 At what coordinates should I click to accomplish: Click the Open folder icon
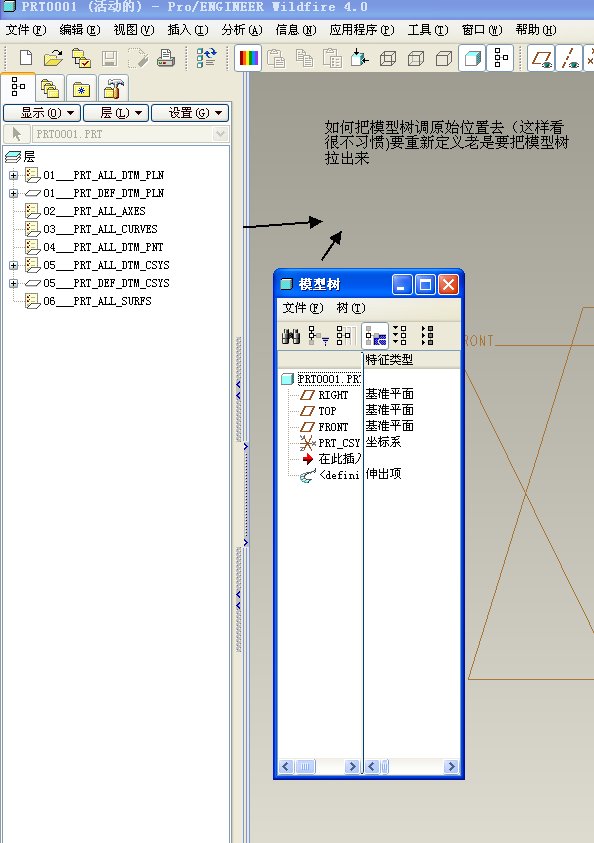(53, 58)
